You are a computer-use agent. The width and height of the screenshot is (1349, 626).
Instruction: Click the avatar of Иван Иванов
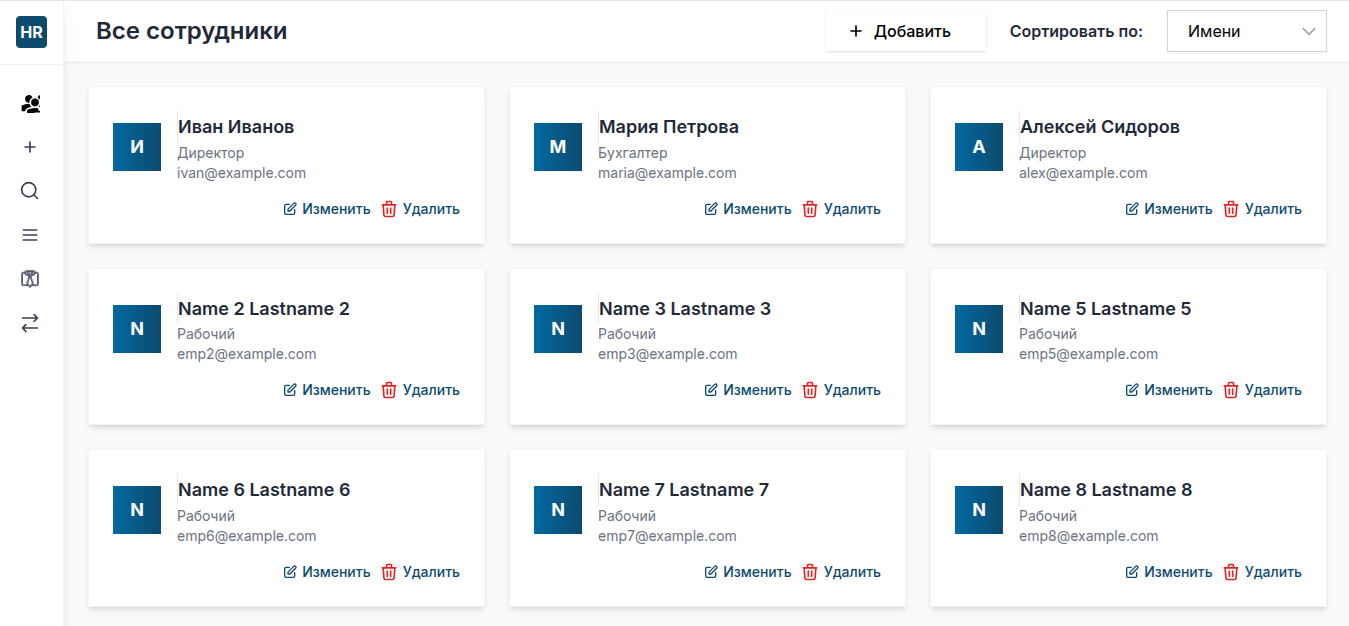click(x=137, y=147)
